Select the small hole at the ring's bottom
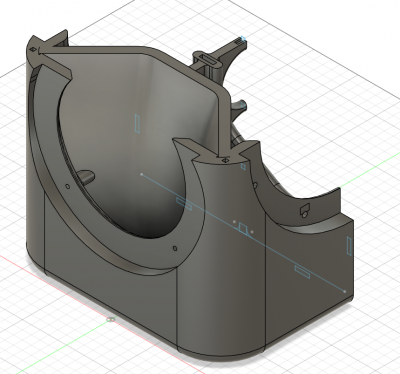The height and width of the screenshot is (374, 400). click(x=175, y=248)
